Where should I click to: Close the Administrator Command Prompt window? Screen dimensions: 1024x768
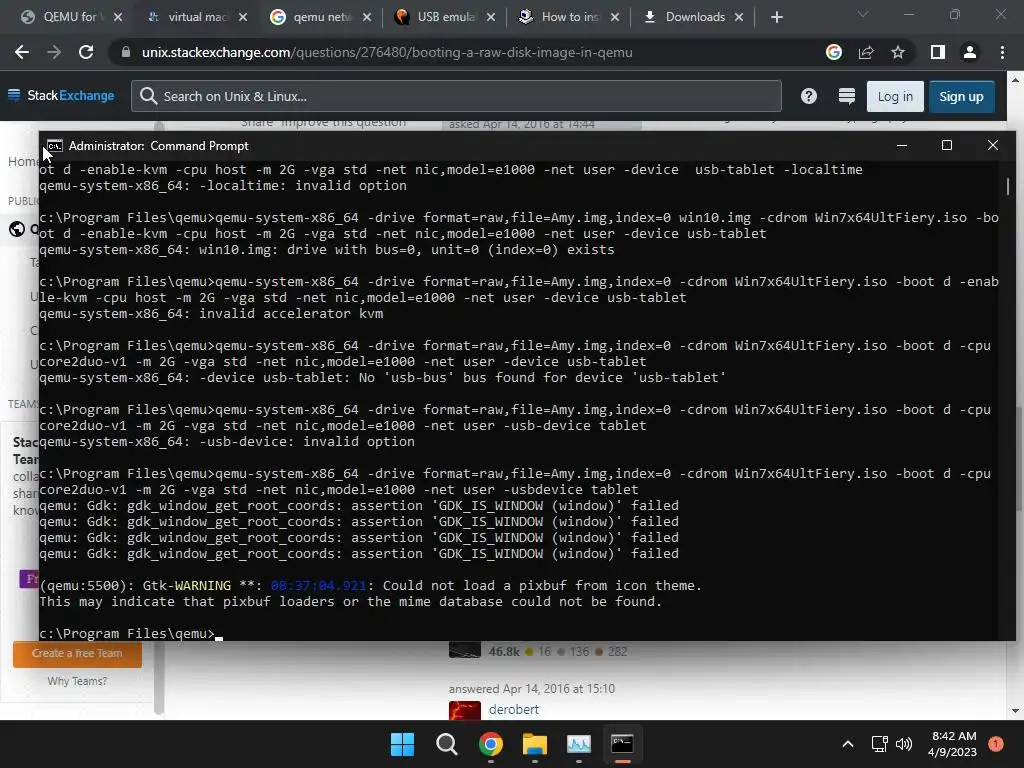pos(993,146)
